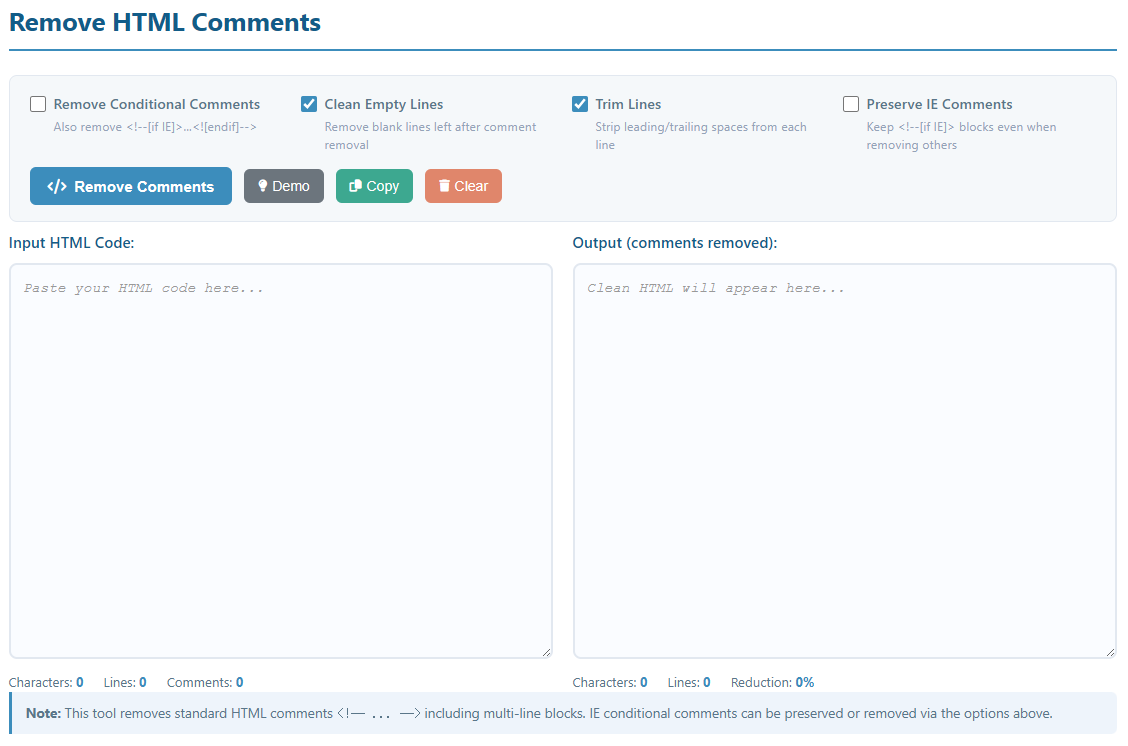Viewport: 1128px width, 746px height.
Task: Click the Remove HTML Comments page heading
Action: [165, 22]
